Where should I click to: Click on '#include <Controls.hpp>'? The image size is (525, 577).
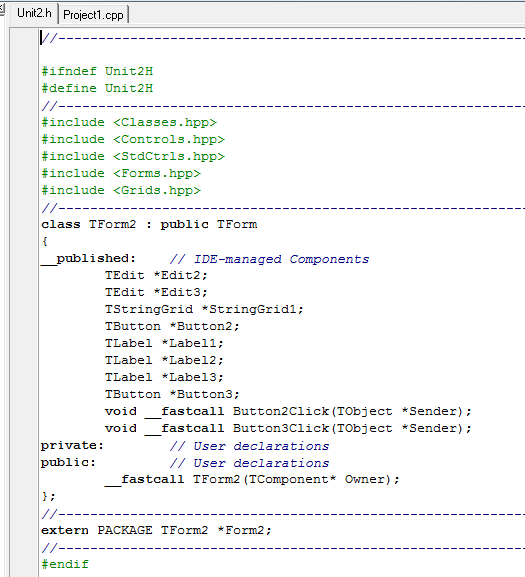[133, 139]
